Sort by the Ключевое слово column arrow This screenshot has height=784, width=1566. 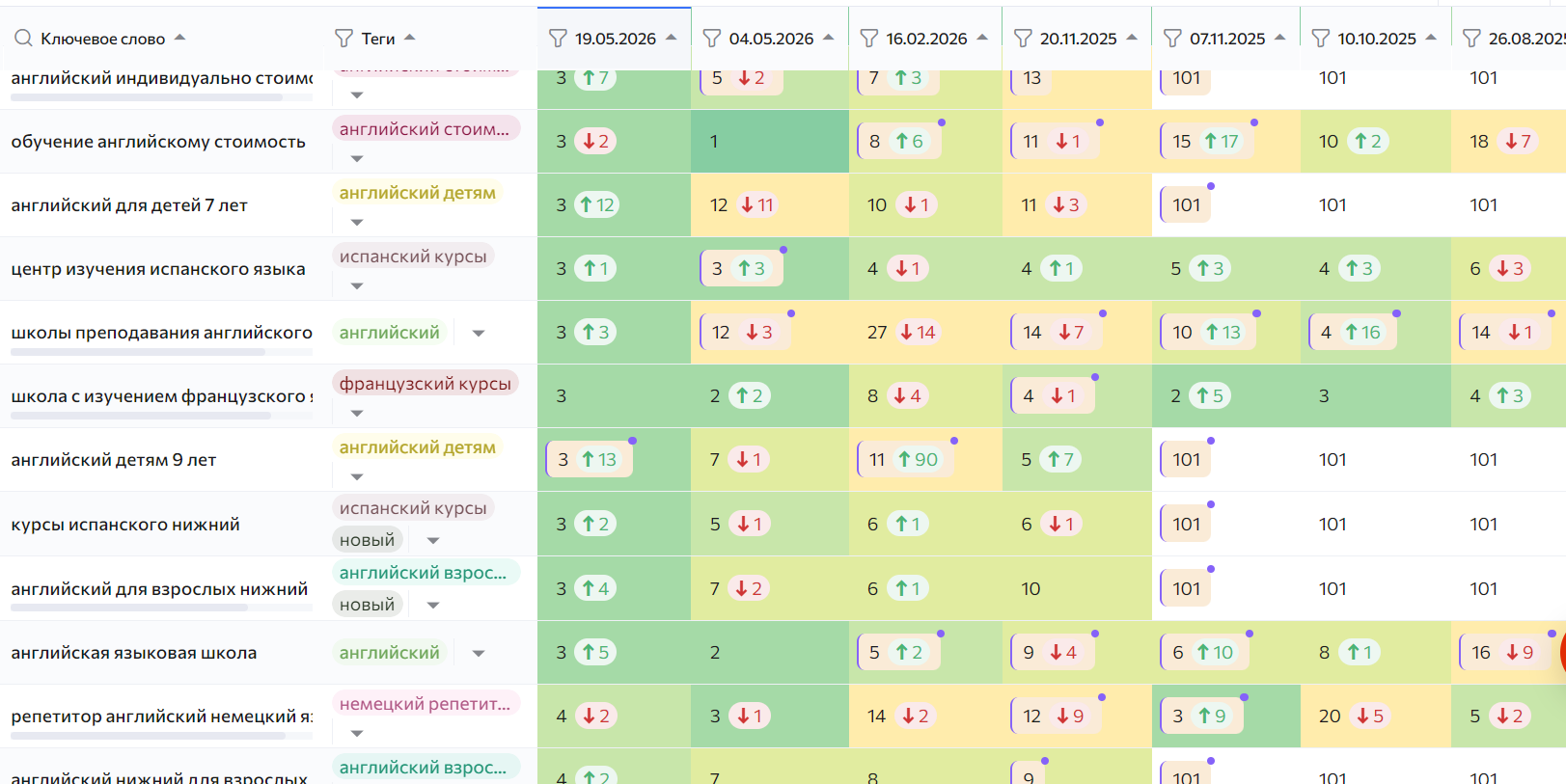click(179, 38)
